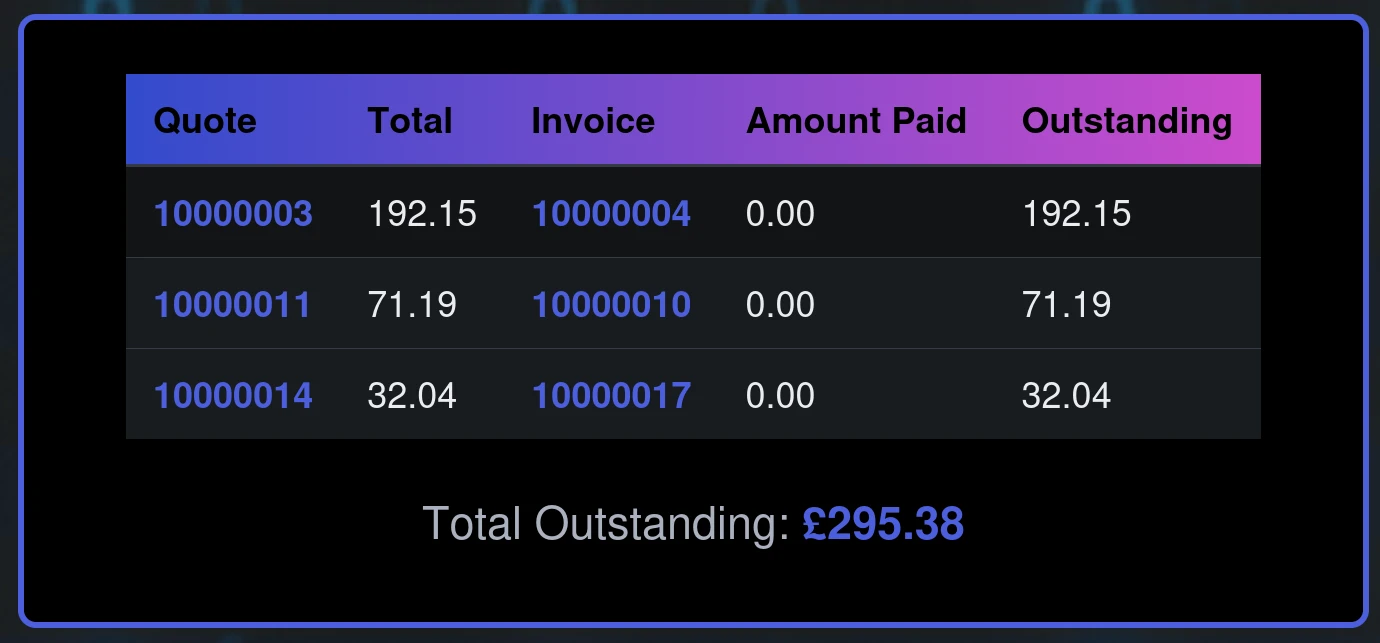Screen dimensions: 1380x643
Task: Select the 32.04 value in Total column
Action: [412, 396]
